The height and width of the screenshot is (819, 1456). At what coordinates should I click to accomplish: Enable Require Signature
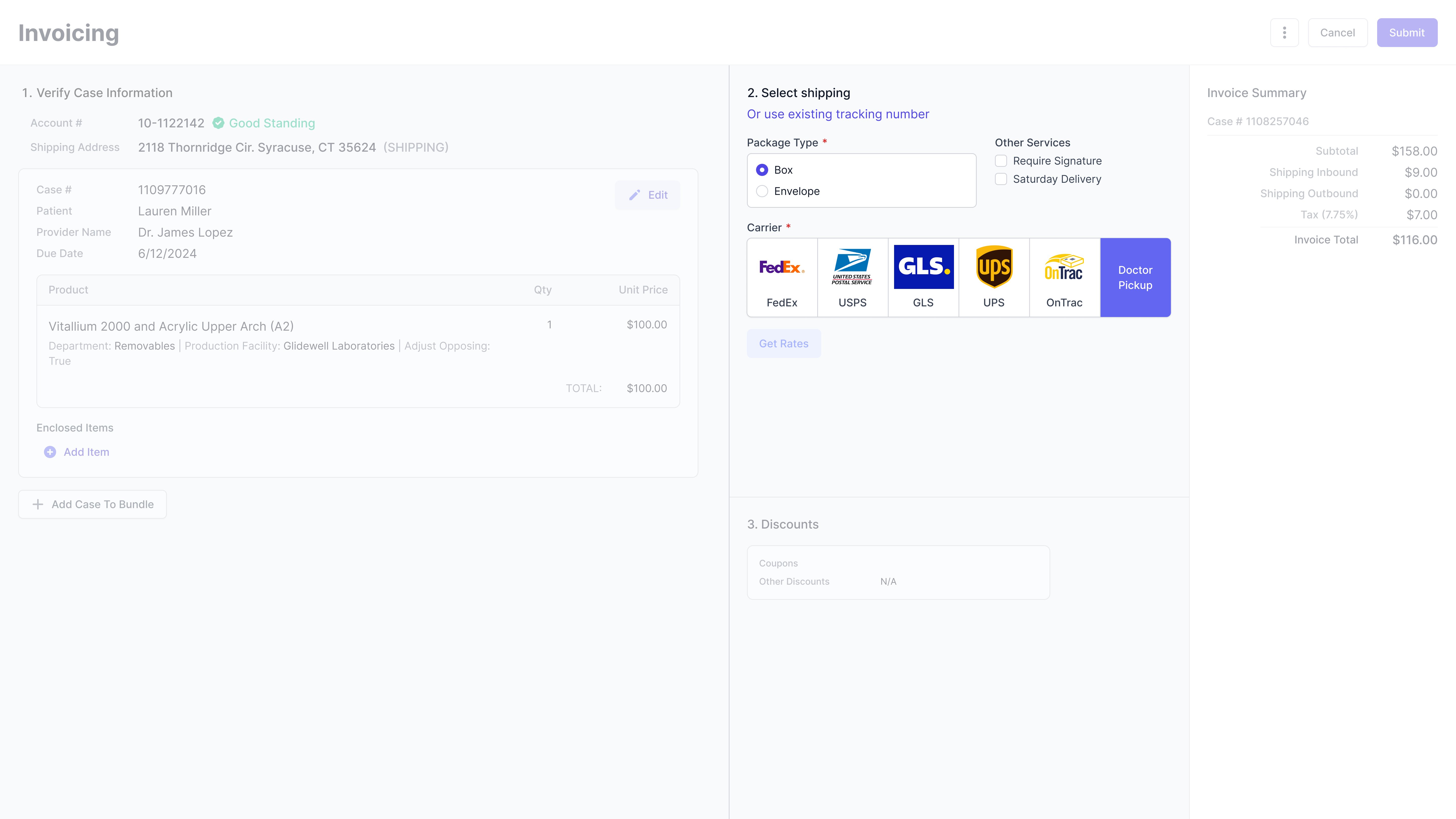click(x=1000, y=161)
